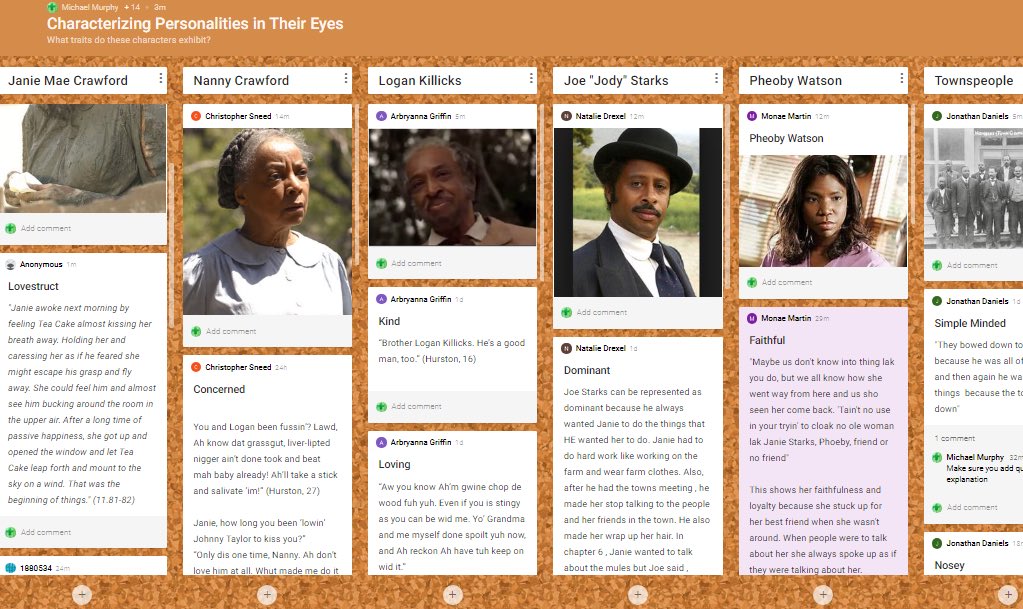The width and height of the screenshot is (1023, 609).
Task: Open Joe "Jody" Starks column three-dot menu
Action: tap(716, 78)
